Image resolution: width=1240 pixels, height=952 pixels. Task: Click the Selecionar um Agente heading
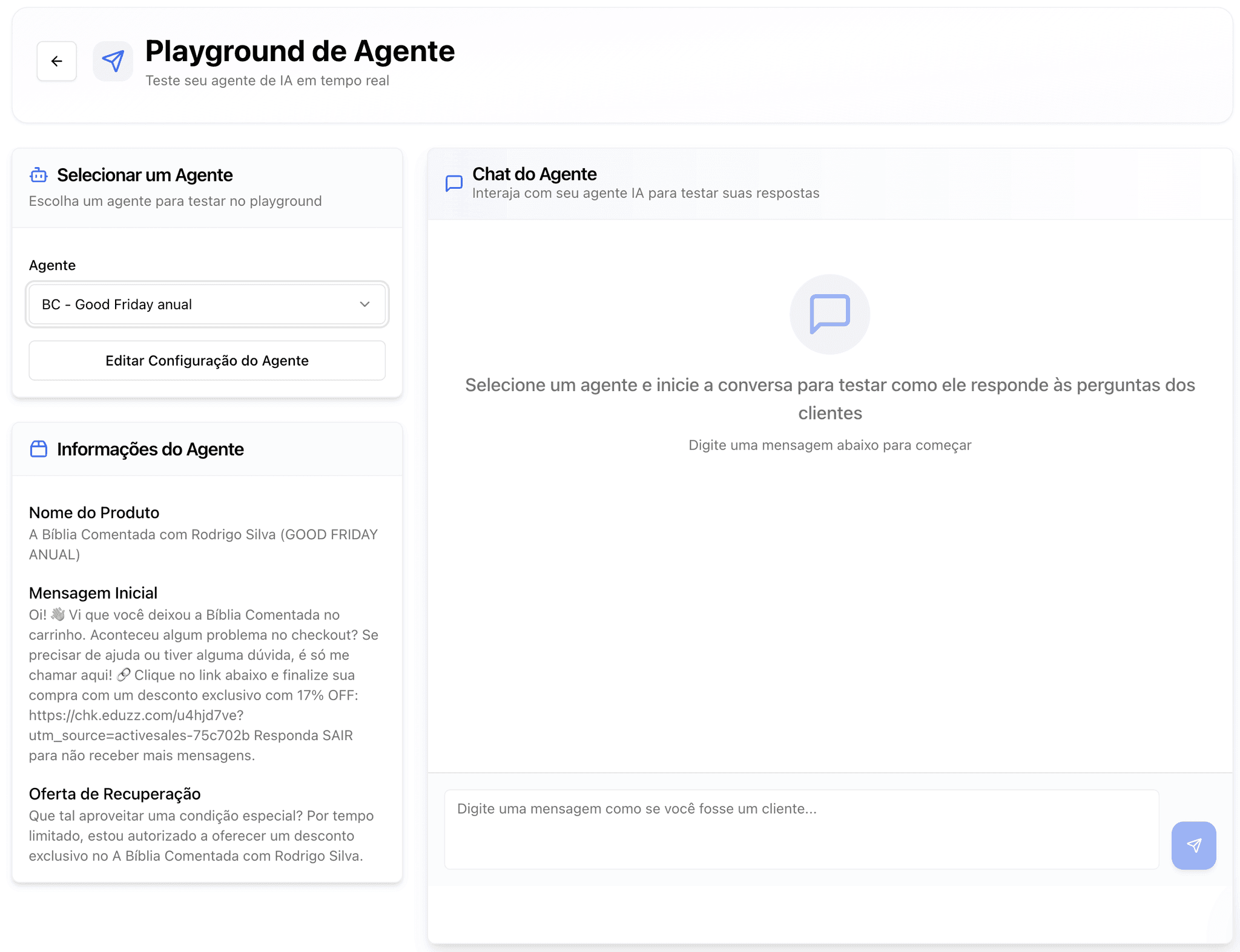[x=145, y=175]
